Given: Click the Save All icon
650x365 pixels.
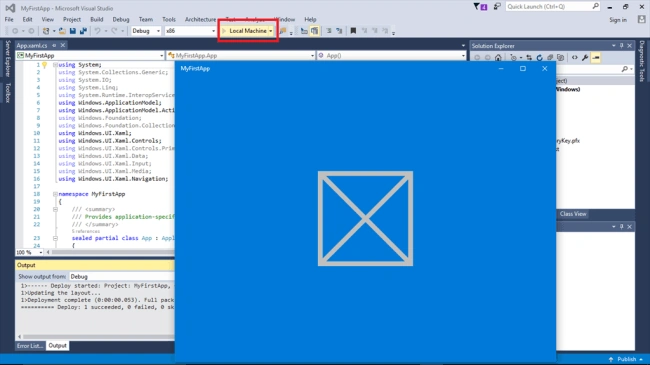Looking at the screenshot, I should click(x=83, y=31).
